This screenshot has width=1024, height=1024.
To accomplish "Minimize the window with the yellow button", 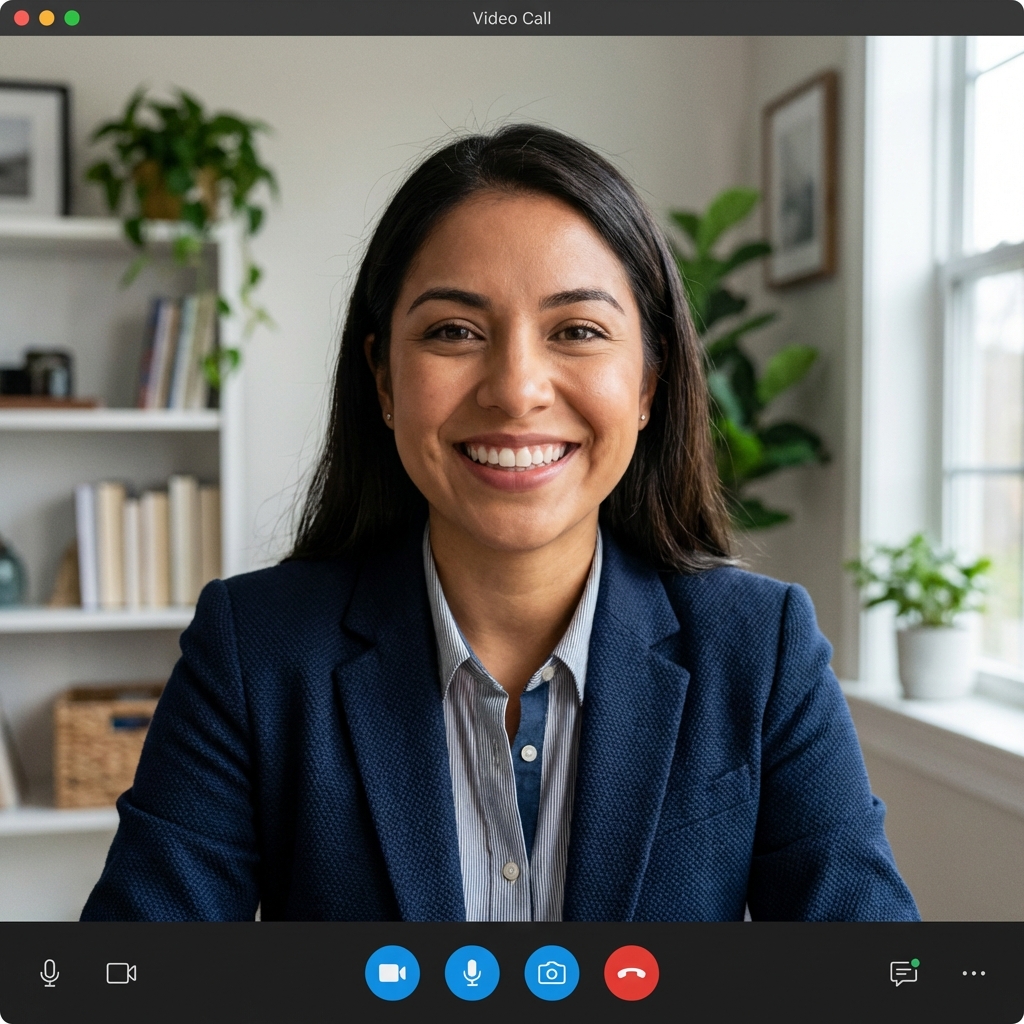I will (x=46, y=18).
